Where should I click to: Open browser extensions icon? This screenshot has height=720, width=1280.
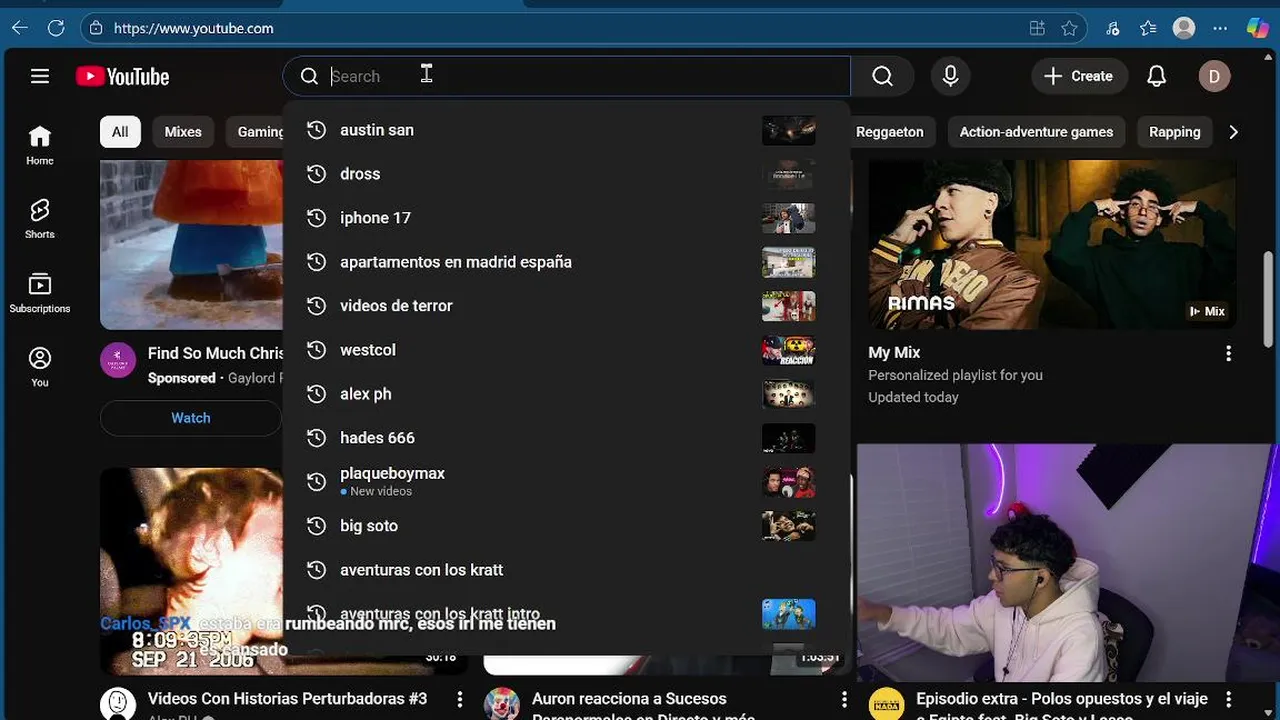point(1113,28)
